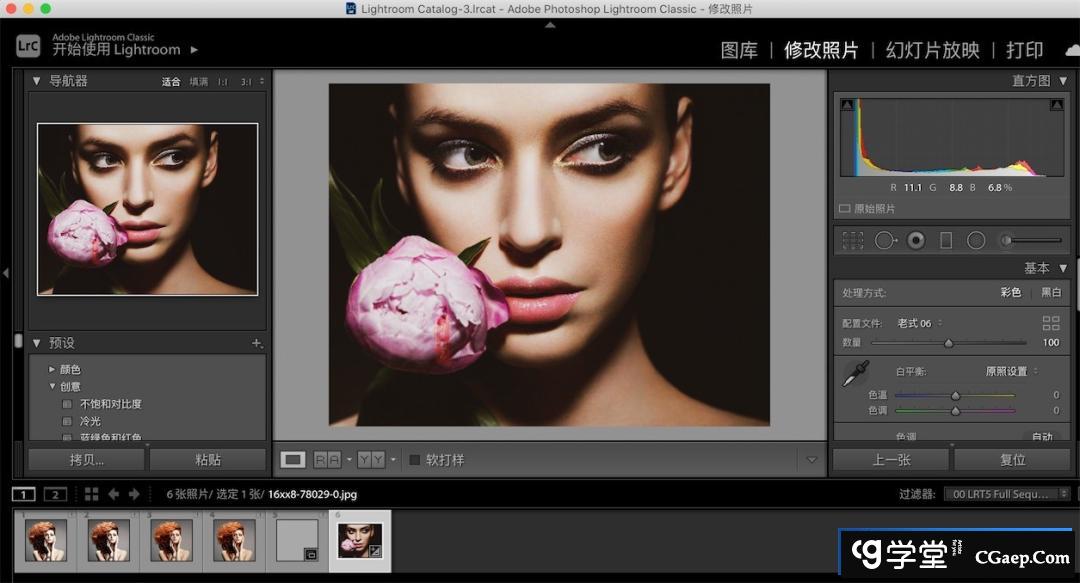1080x583 pixels.
Task: Click the plus icon in 预设 panel
Action: pyautogui.click(x=257, y=344)
